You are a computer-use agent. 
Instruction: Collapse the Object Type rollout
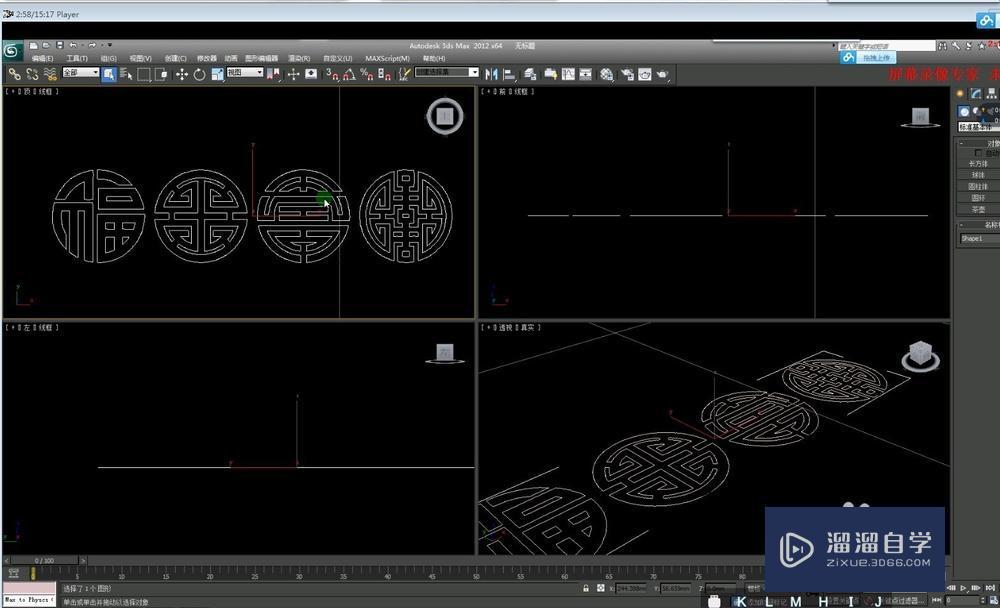tap(962, 142)
